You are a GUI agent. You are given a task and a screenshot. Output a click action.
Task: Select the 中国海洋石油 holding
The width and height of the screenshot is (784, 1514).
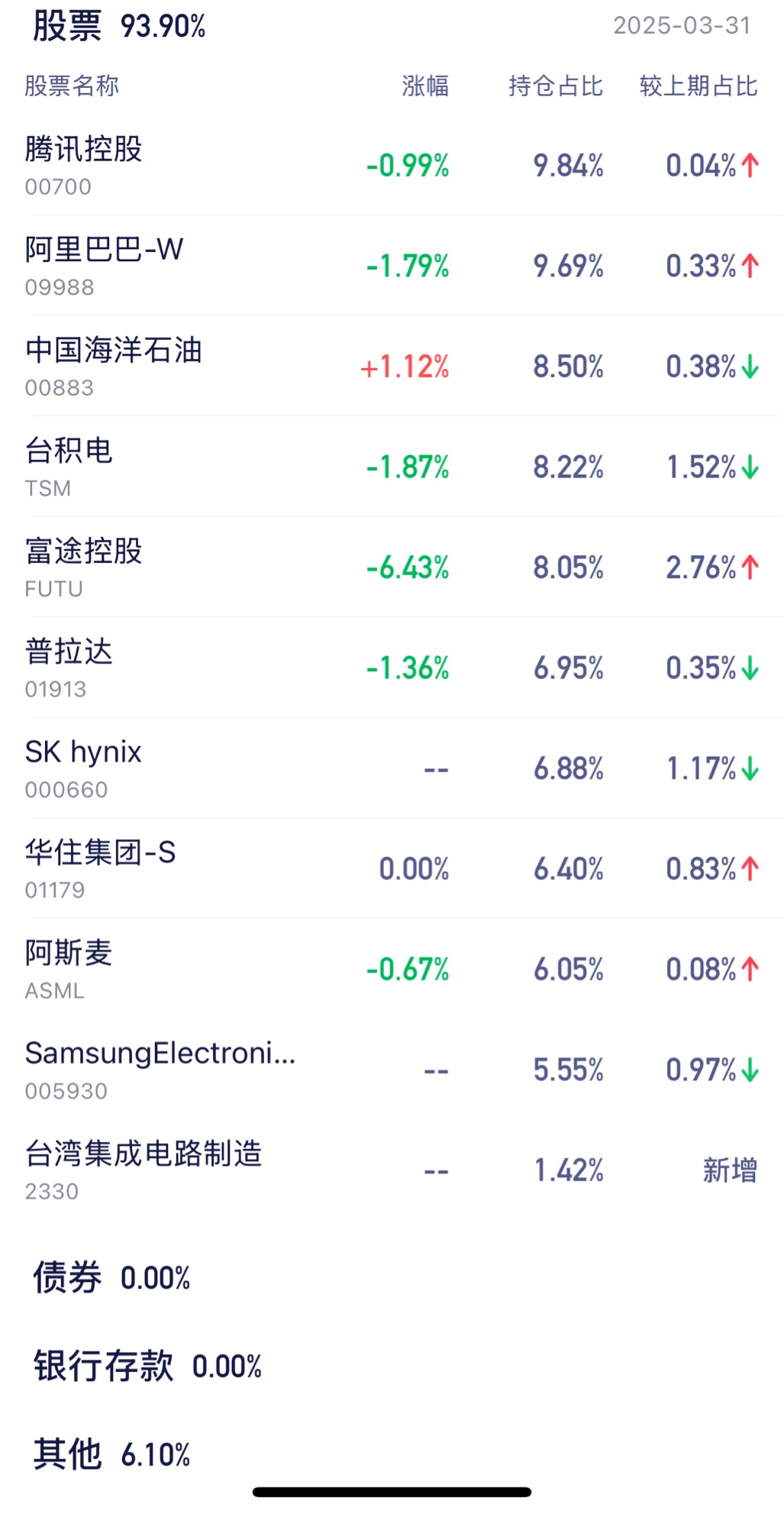[x=392, y=366]
